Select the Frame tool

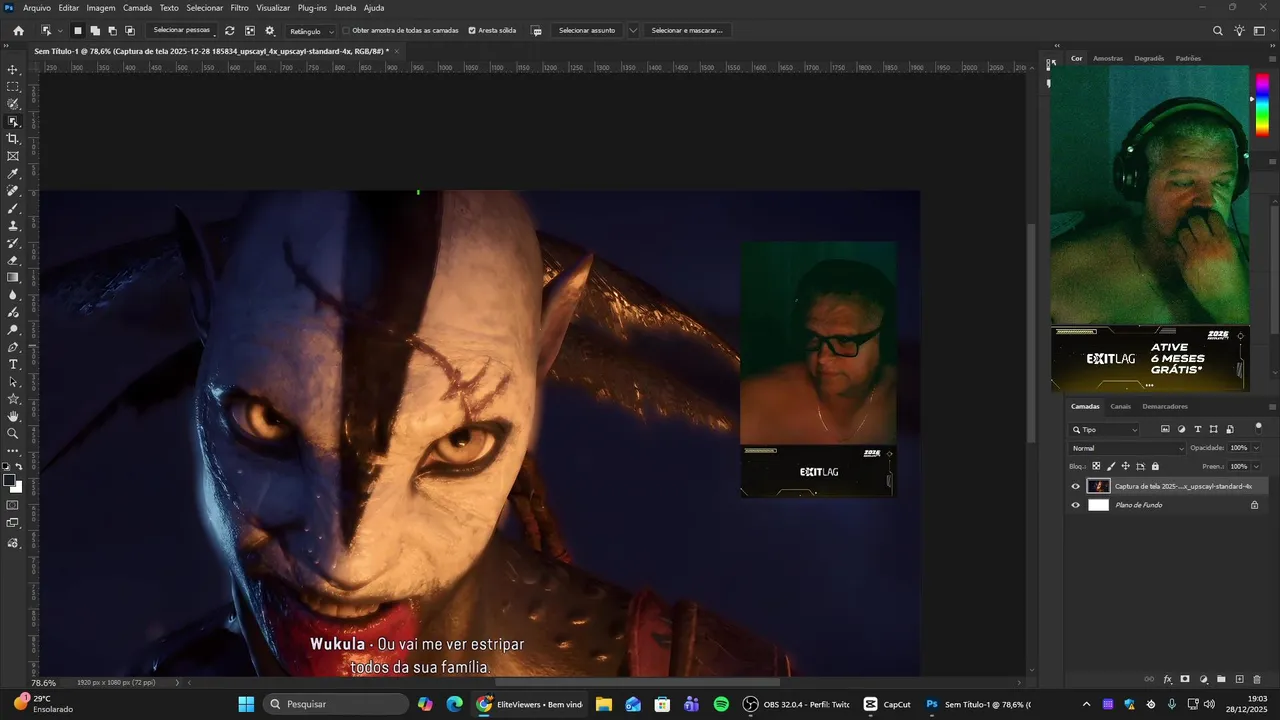[13, 156]
